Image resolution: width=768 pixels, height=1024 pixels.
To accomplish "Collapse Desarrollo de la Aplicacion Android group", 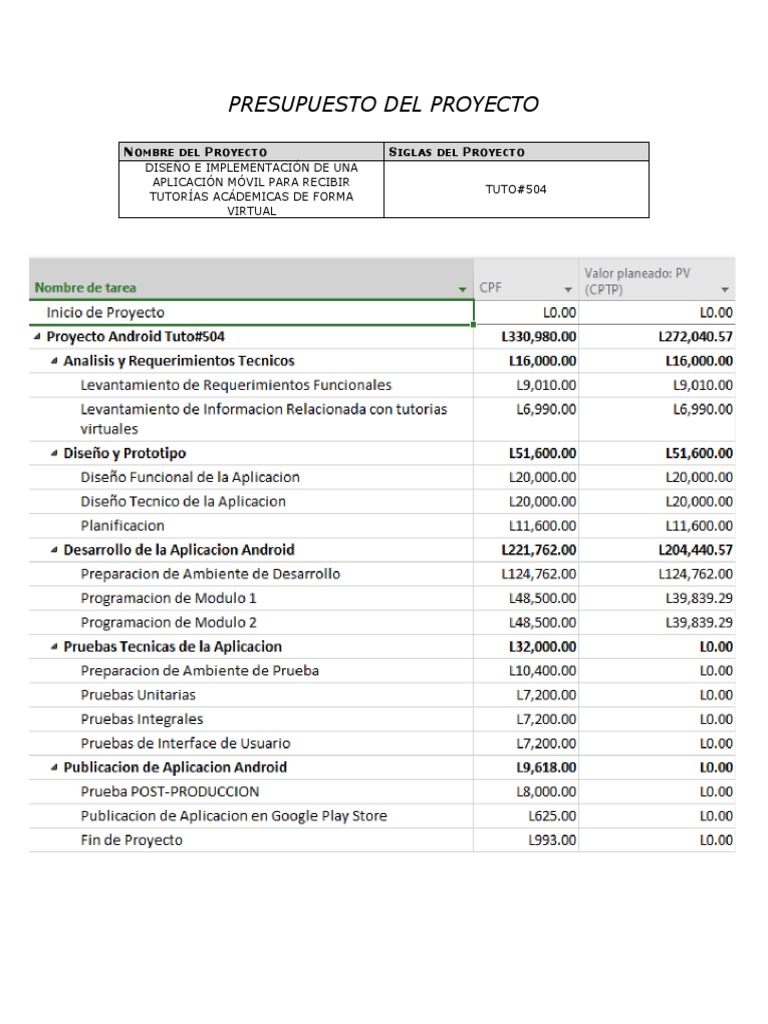I will (54, 549).
